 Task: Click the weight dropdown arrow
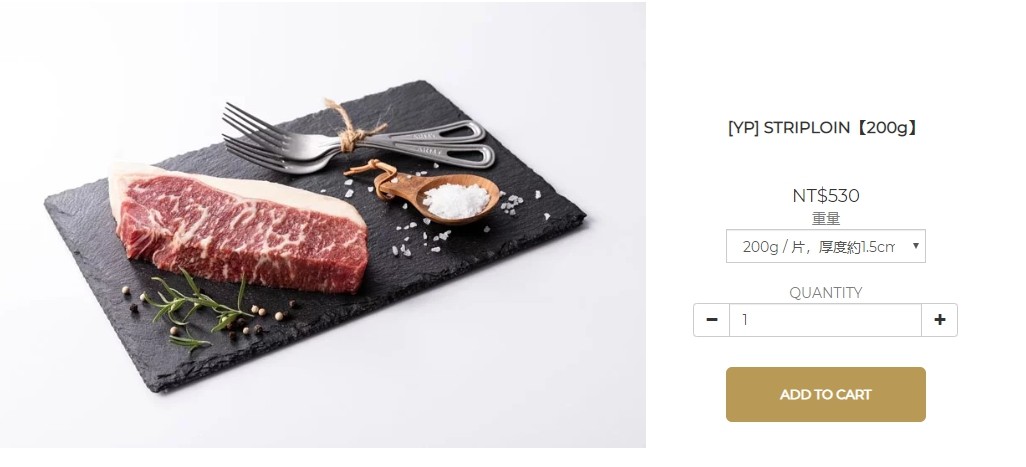pos(915,246)
